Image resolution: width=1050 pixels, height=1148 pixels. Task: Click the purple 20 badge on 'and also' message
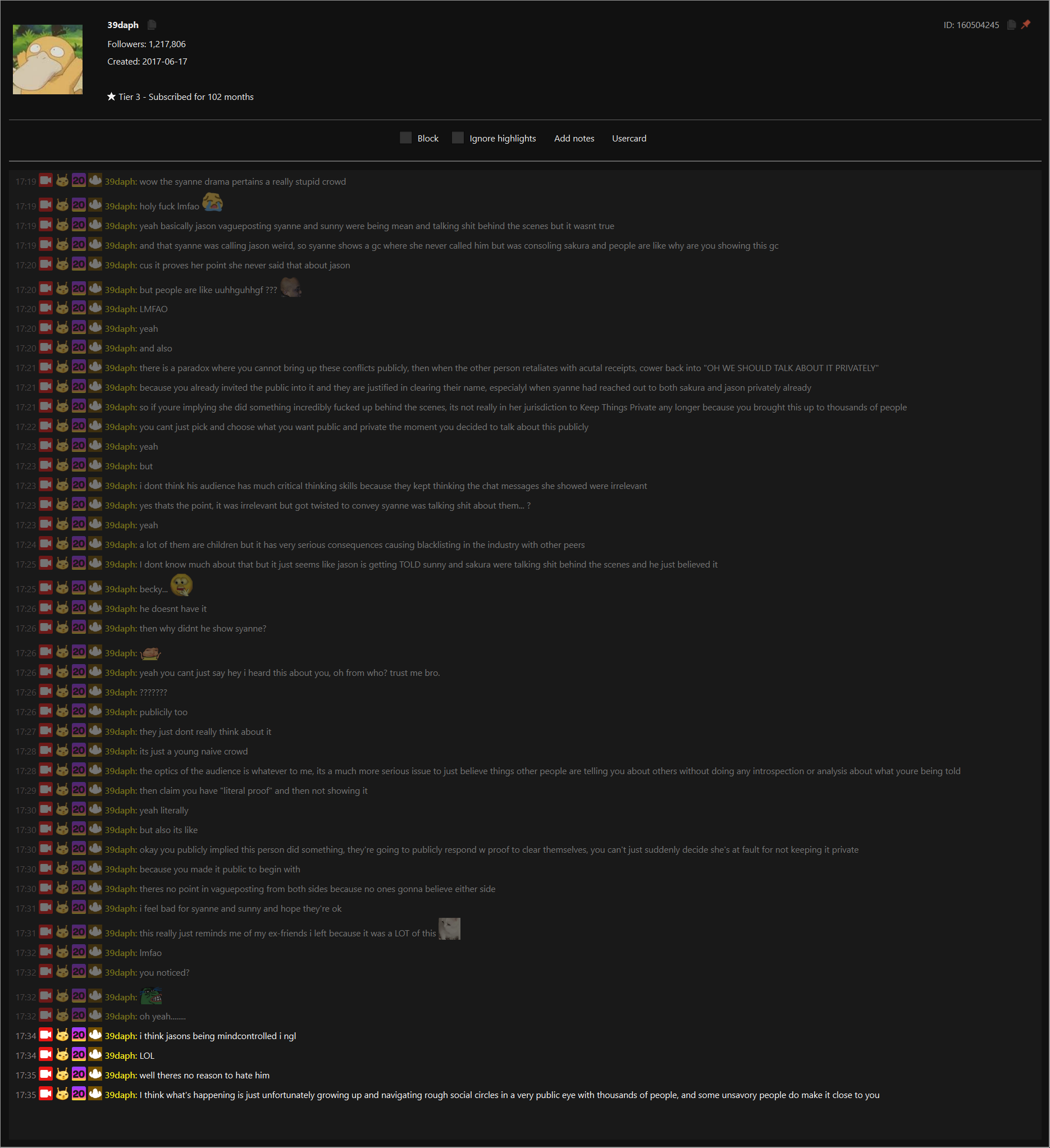pyautogui.click(x=79, y=347)
